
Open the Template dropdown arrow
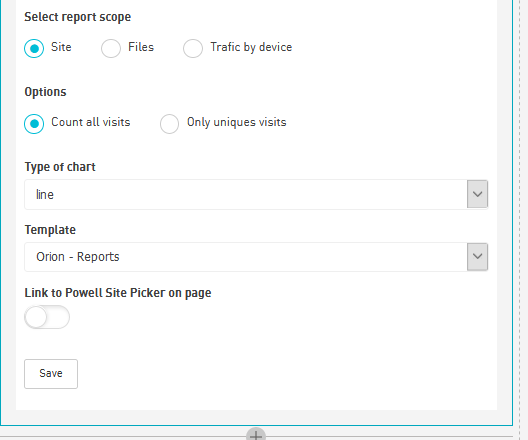tap(477, 257)
